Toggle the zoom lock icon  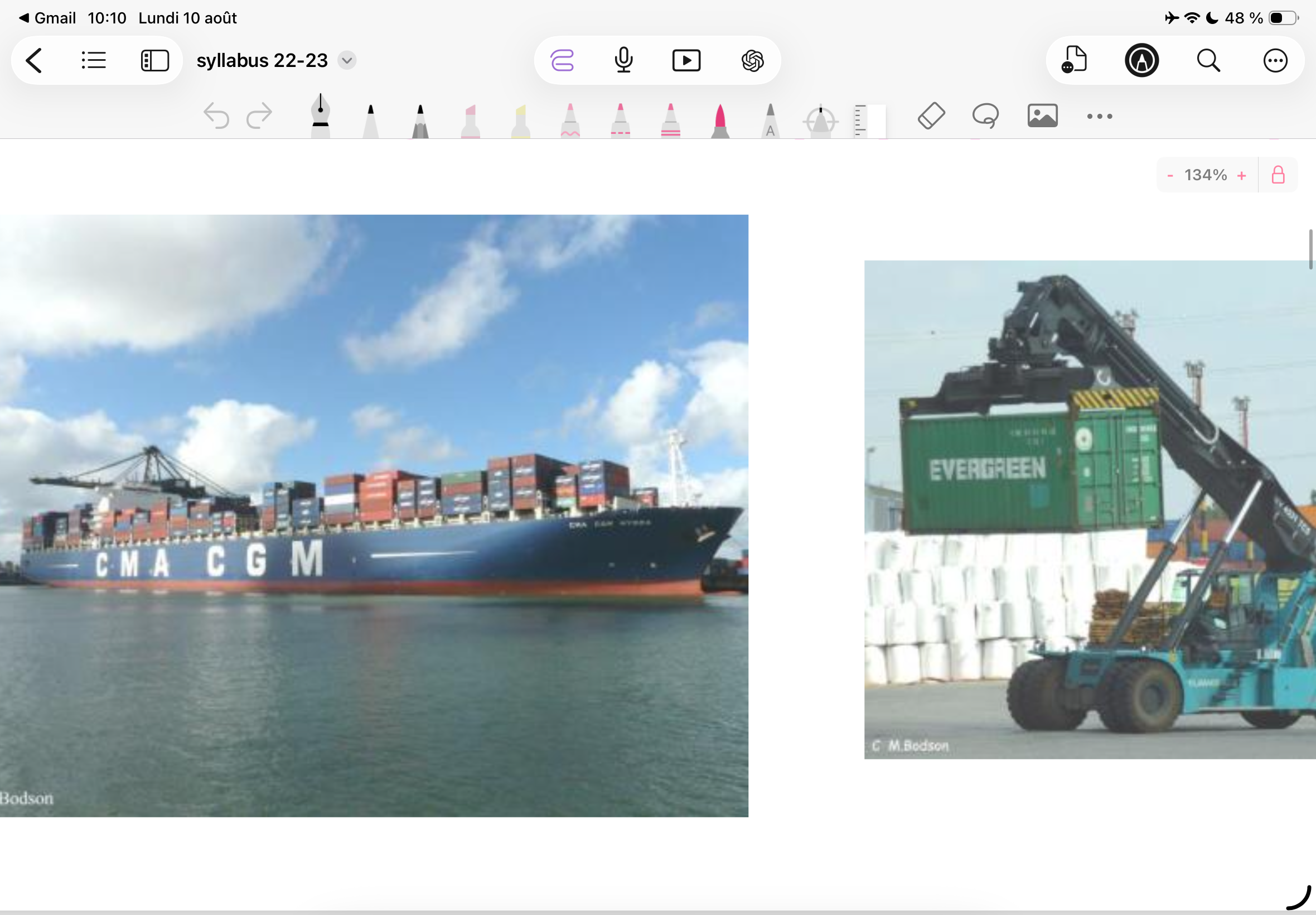point(1278,175)
